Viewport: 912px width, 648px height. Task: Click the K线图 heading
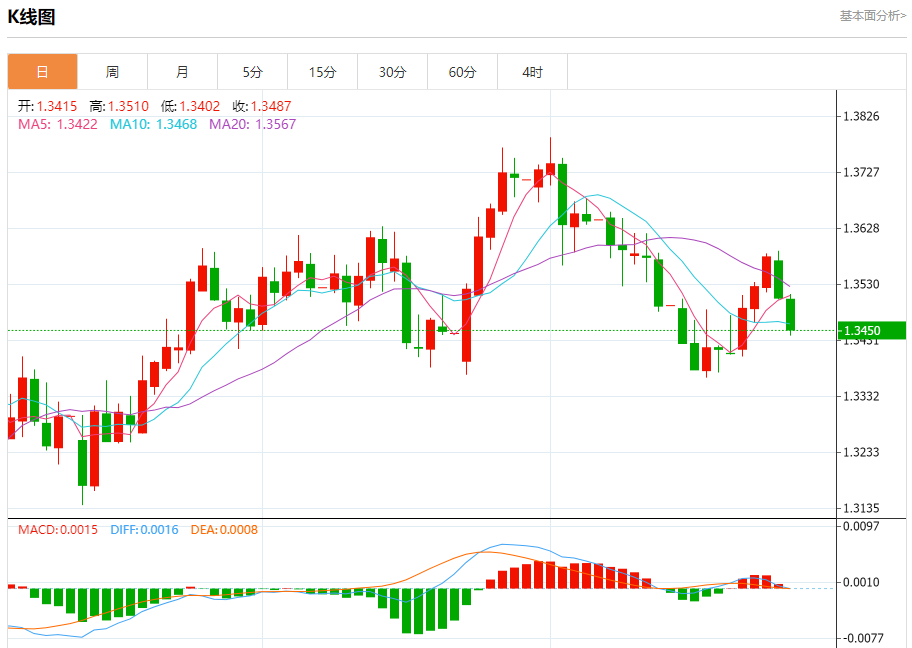click(31, 17)
